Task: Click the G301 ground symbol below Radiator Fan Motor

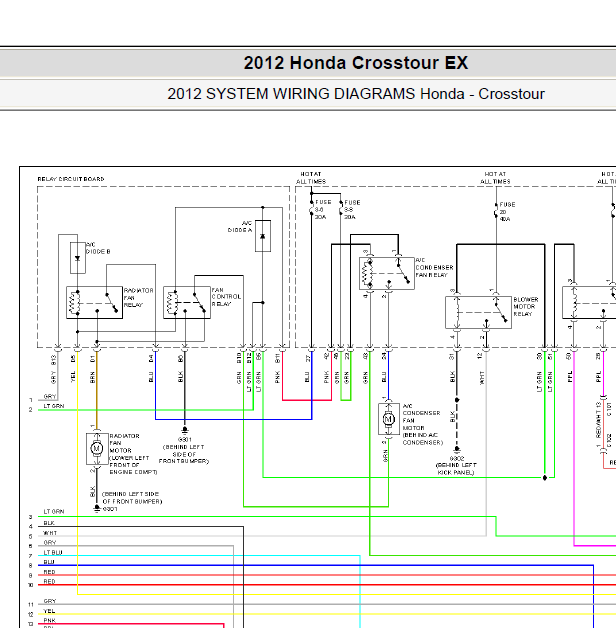Action: (x=97, y=508)
